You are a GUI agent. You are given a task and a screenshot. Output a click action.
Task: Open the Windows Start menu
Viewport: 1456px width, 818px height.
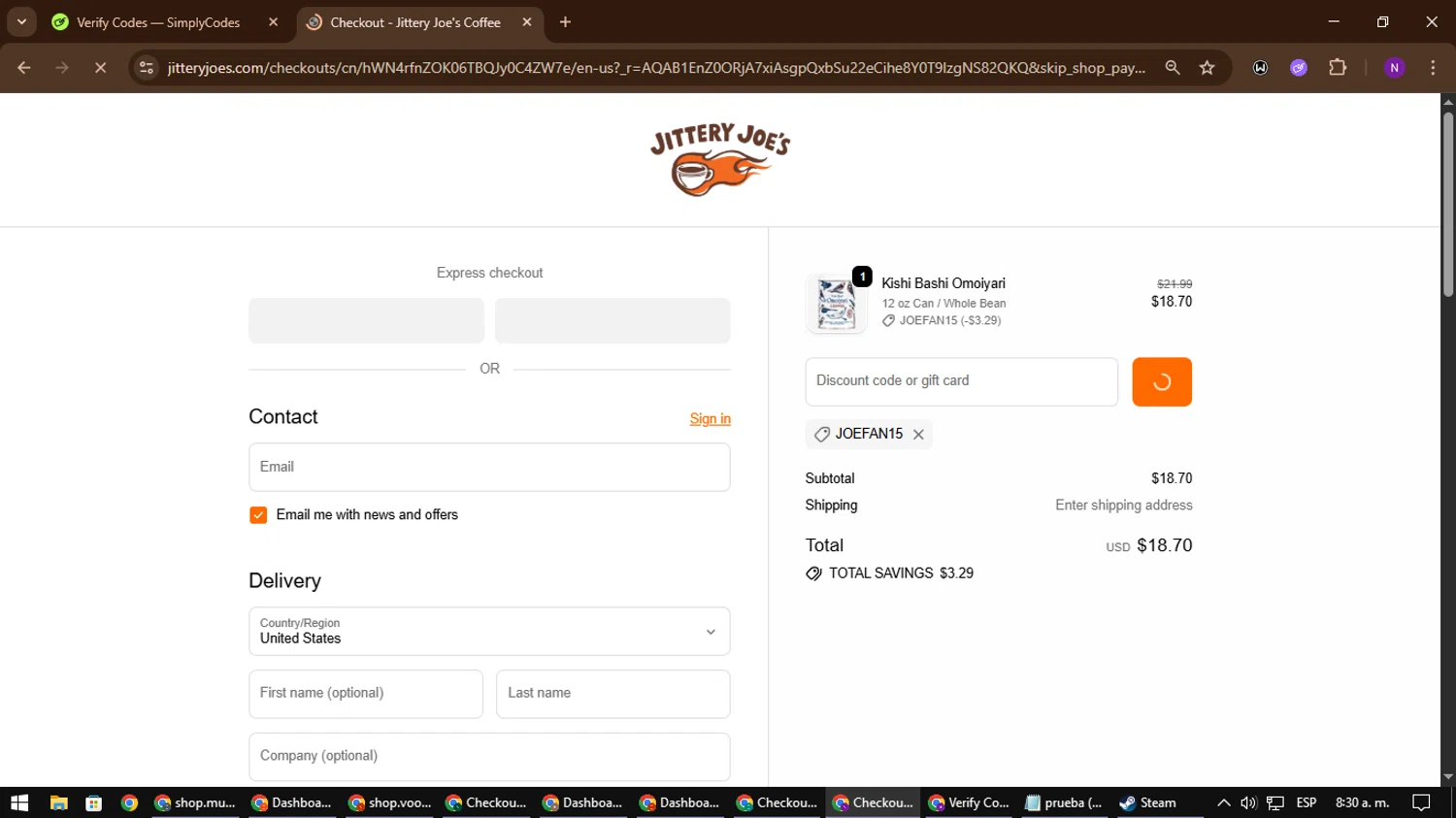tap(19, 802)
